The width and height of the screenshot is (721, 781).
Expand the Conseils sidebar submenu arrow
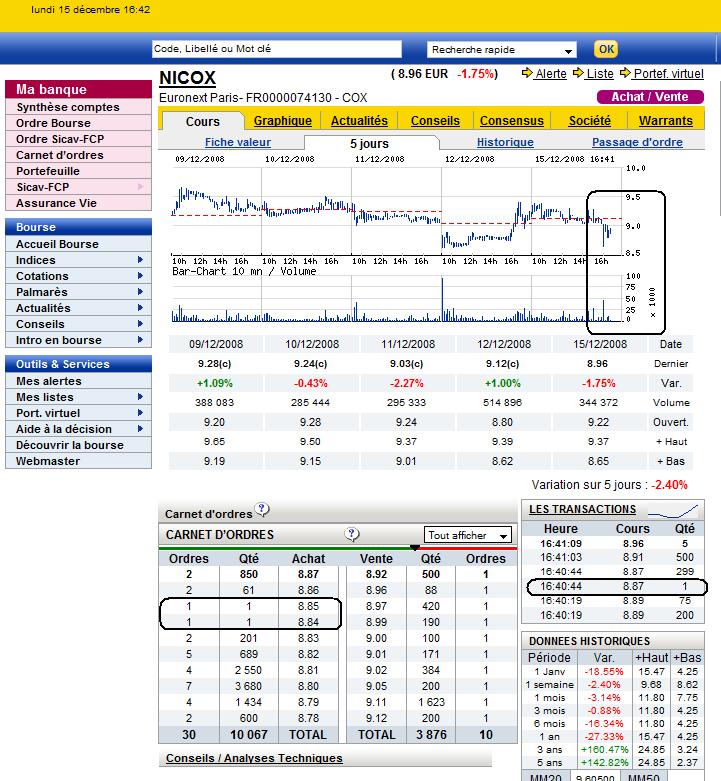click(x=140, y=323)
